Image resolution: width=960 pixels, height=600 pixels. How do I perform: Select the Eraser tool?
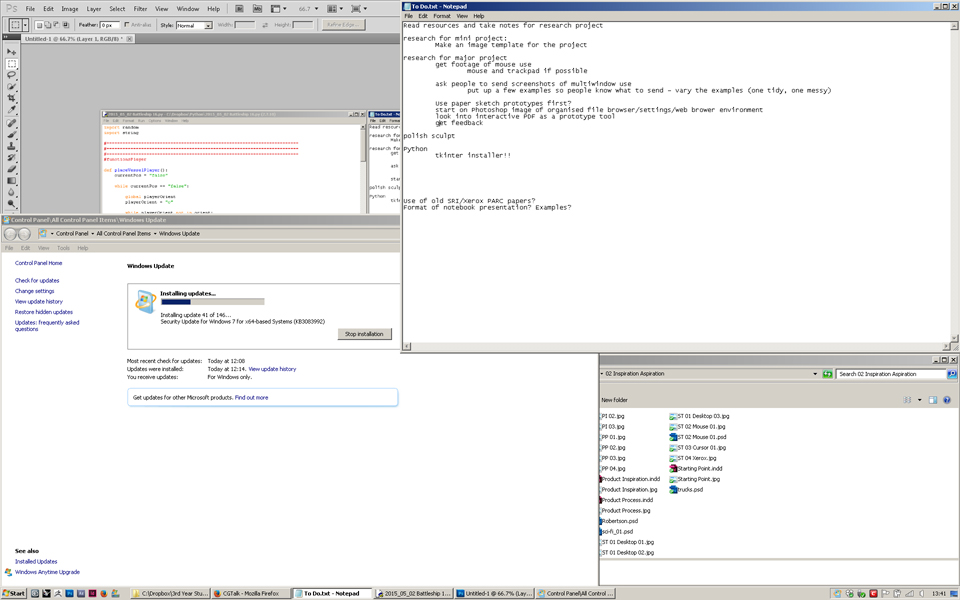tap(12, 169)
